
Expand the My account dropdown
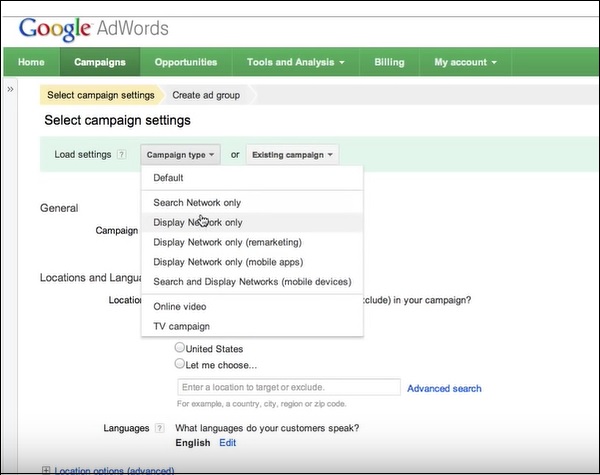(465, 62)
